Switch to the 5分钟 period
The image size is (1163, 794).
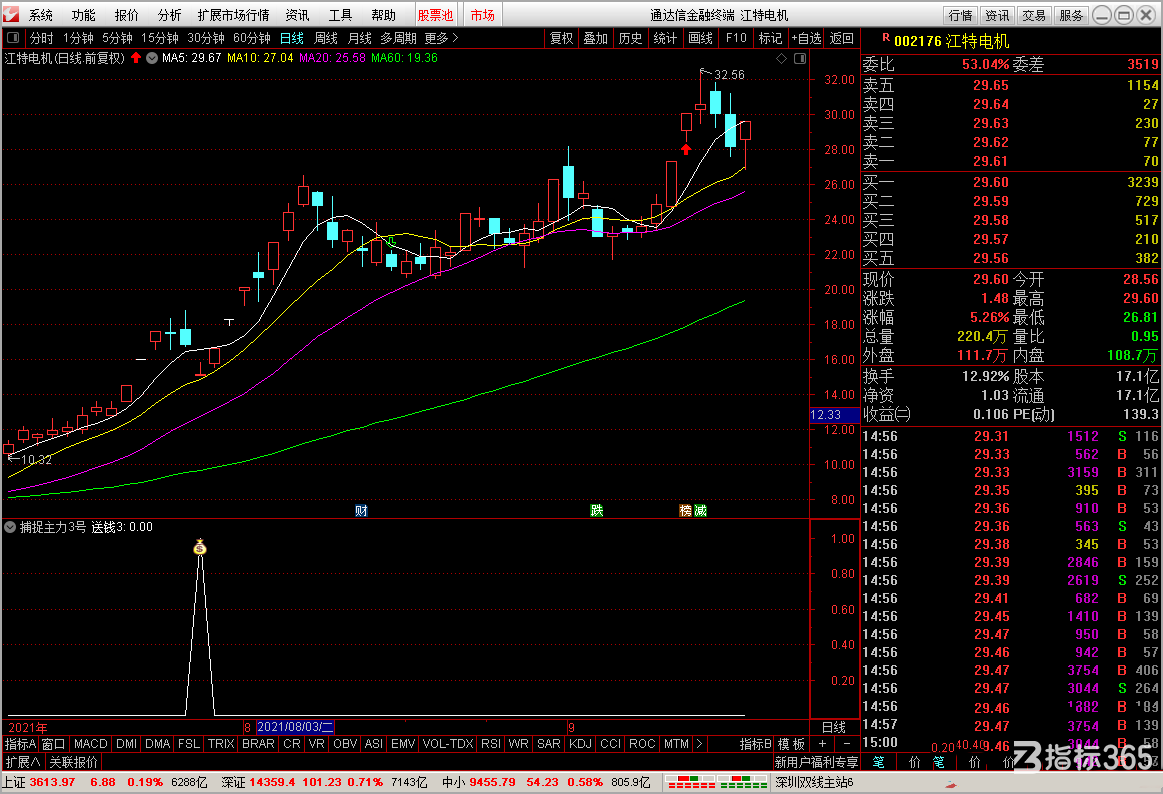click(117, 38)
